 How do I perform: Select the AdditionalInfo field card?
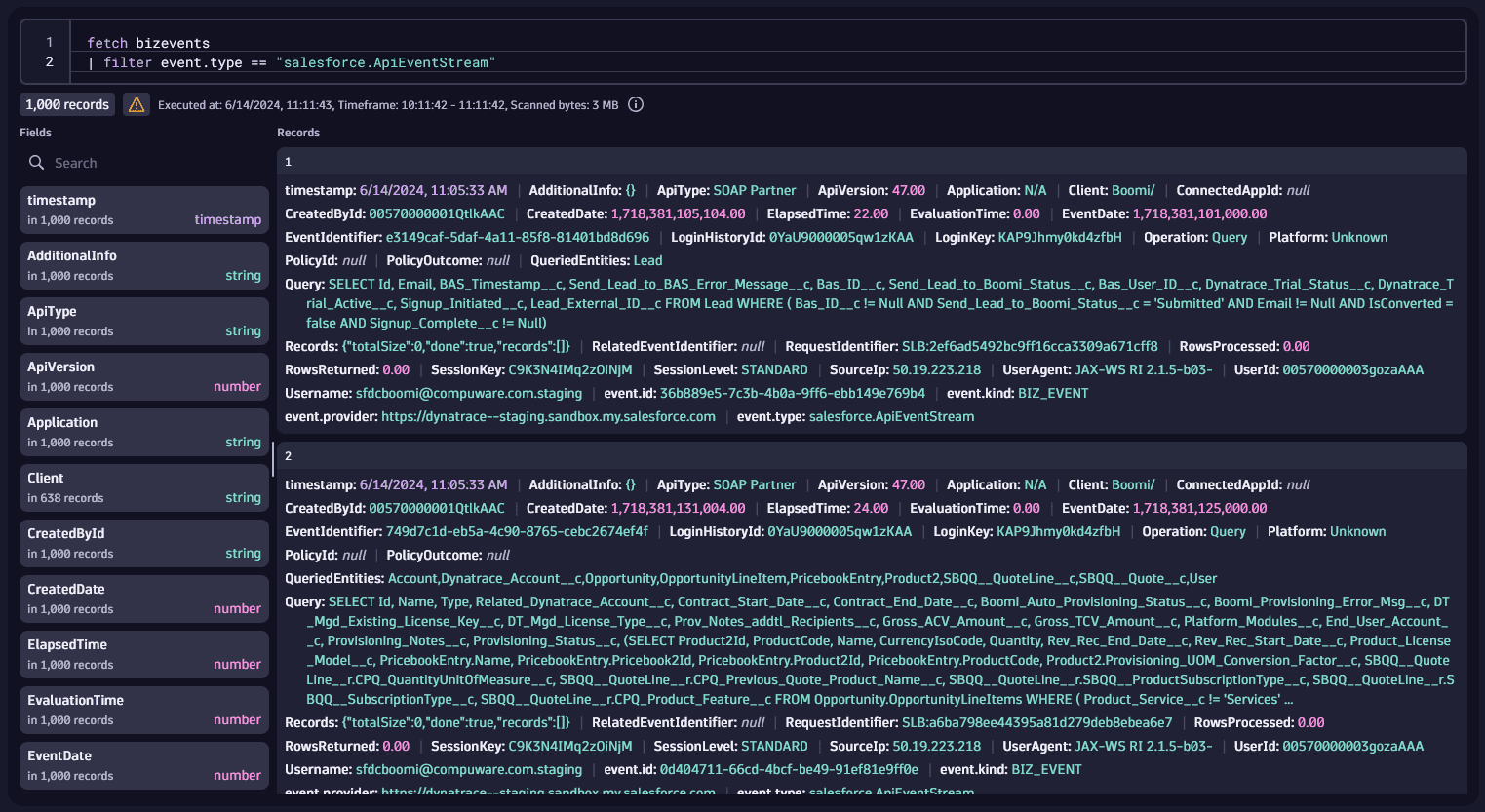pyautogui.click(x=144, y=265)
